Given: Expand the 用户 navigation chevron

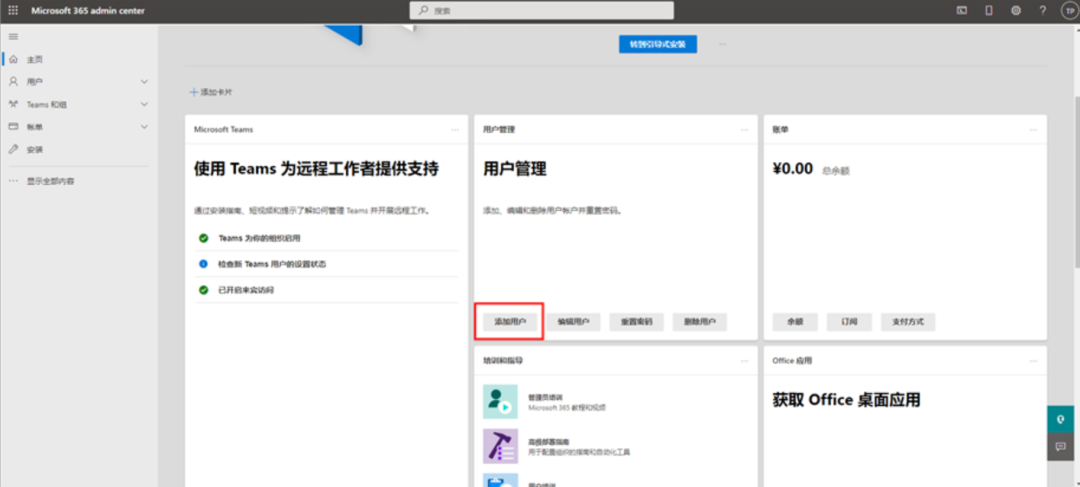Looking at the screenshot, I should pos(144,82).
